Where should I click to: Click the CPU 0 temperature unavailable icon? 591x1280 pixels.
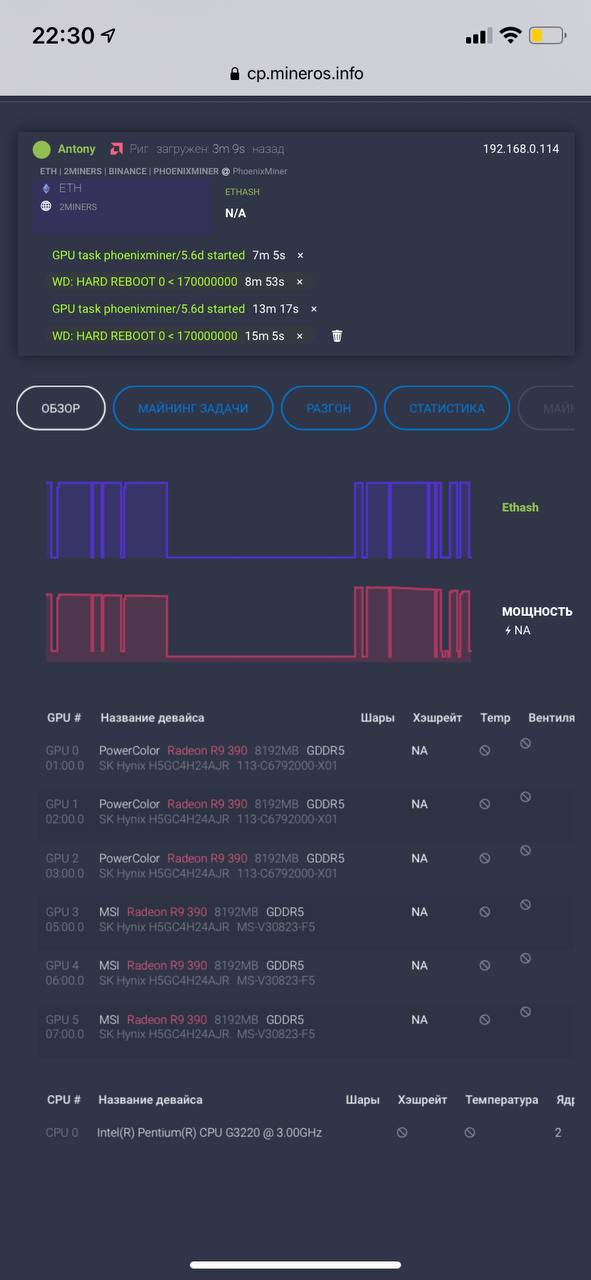coord(469,1133)
